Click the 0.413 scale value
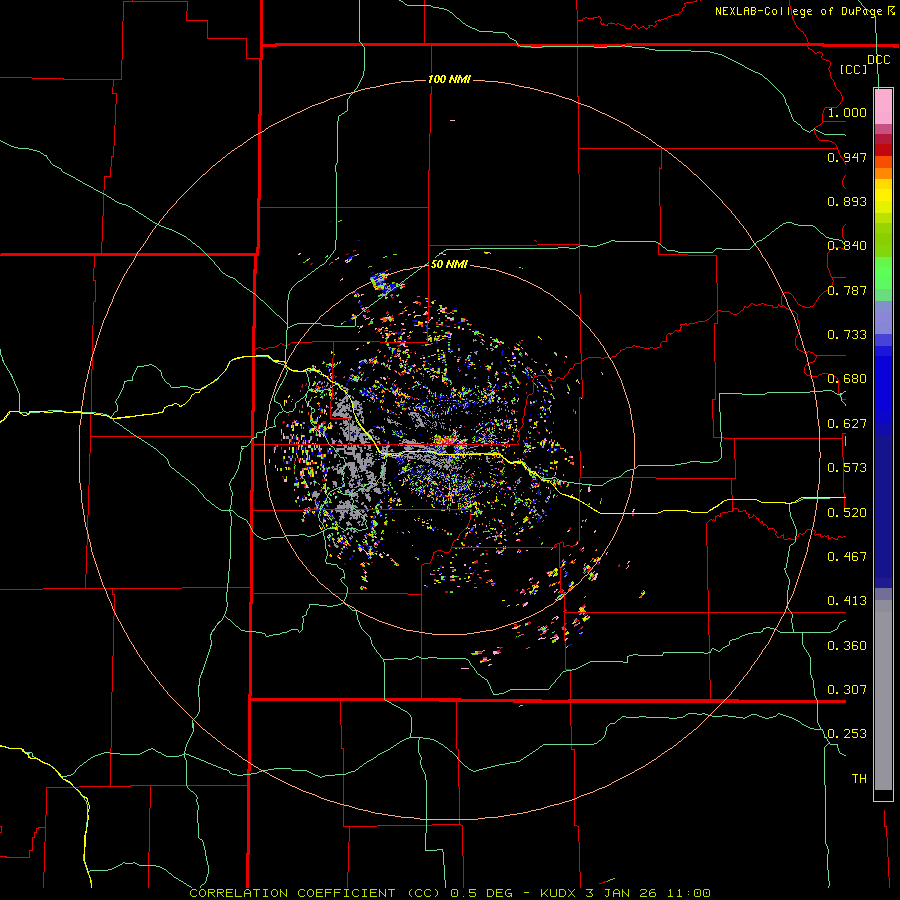The height and width of the screenshot is (900, 900). (x=847, y=601)
